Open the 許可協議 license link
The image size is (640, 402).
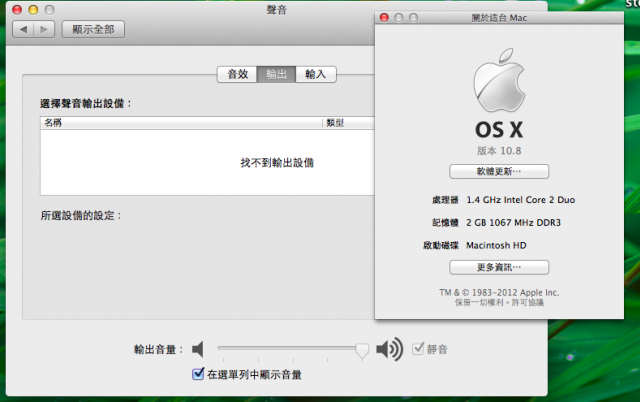(528, 302)
